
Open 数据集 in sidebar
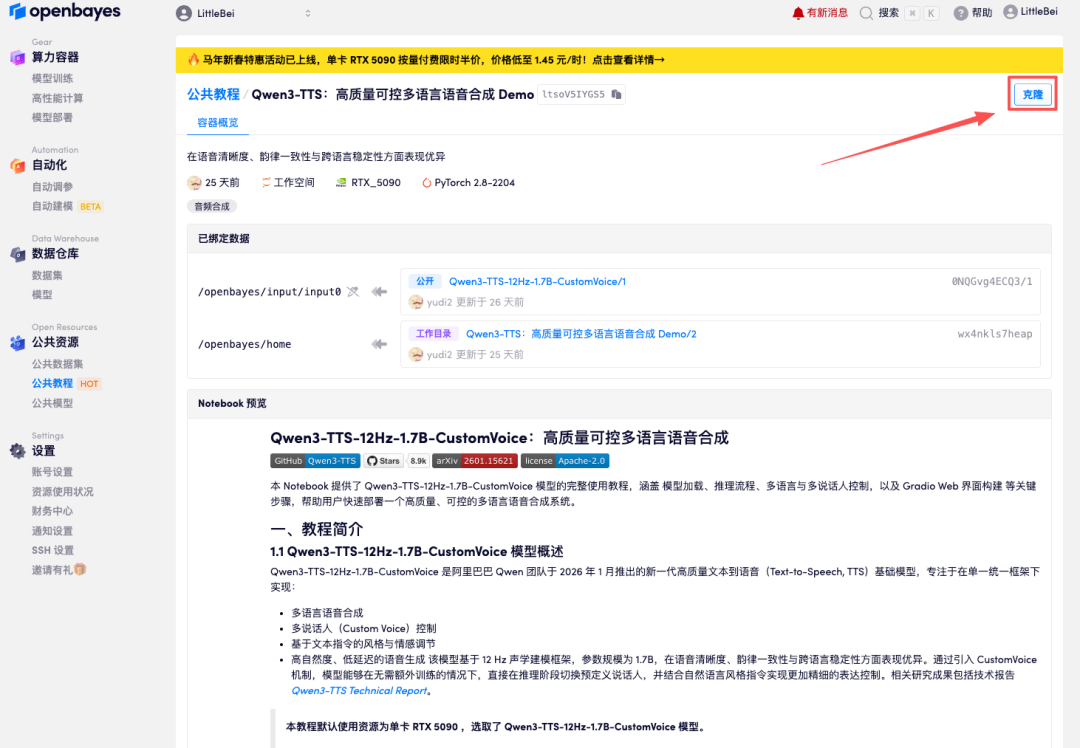(47, 276)
